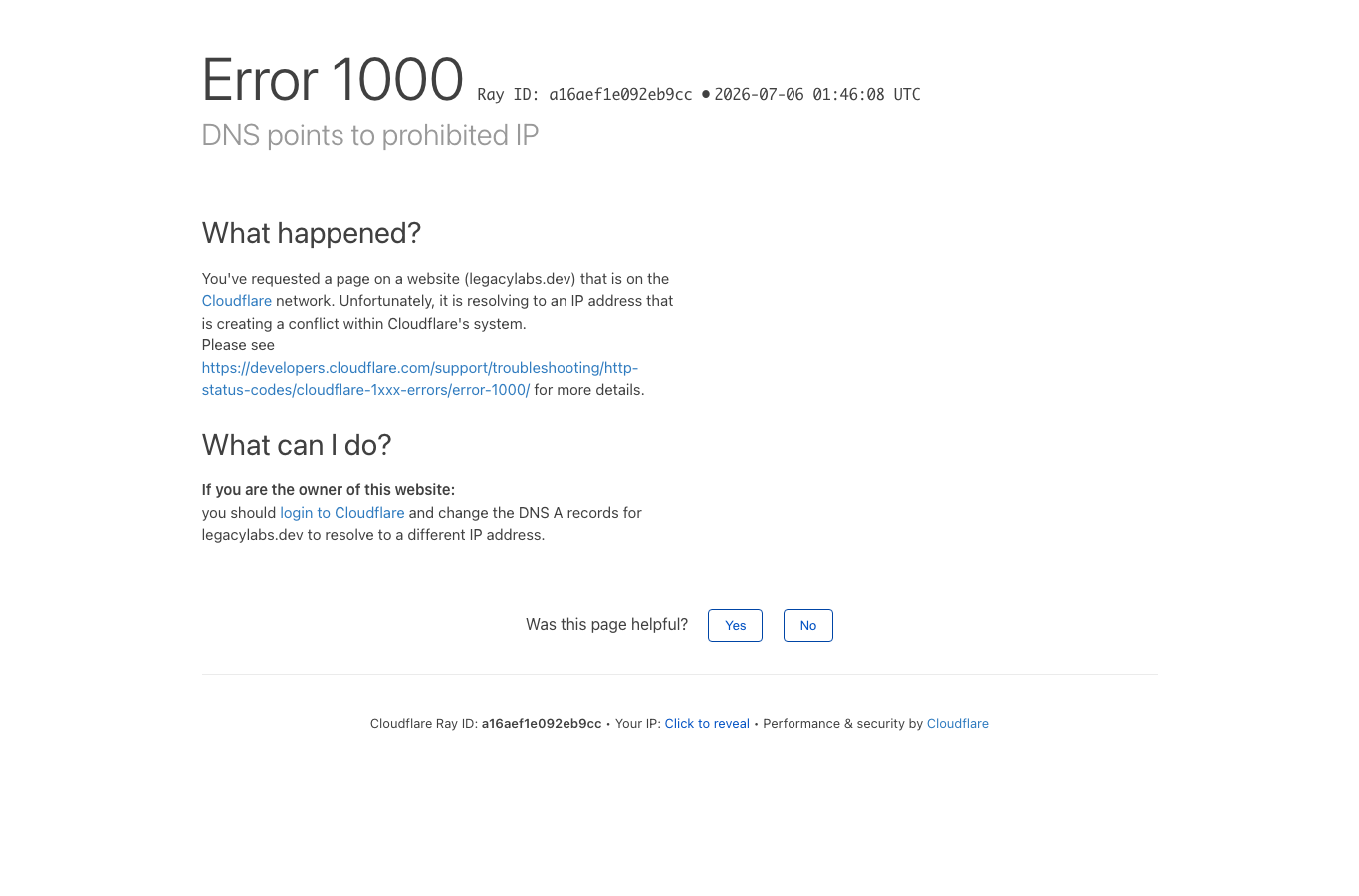Open the Cloudflare link in What happened paragraph
The image size is (1359, 896).
tap(236, 301)
